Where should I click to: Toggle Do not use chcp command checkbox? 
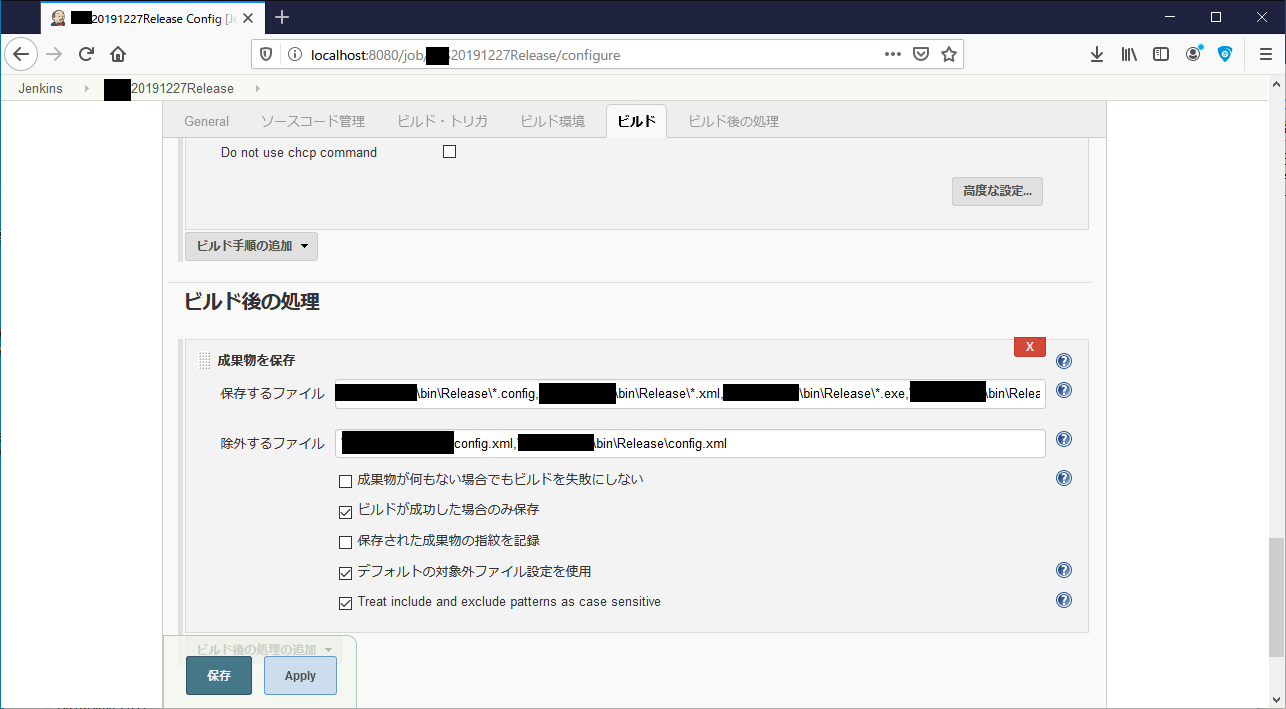[449, 152]
